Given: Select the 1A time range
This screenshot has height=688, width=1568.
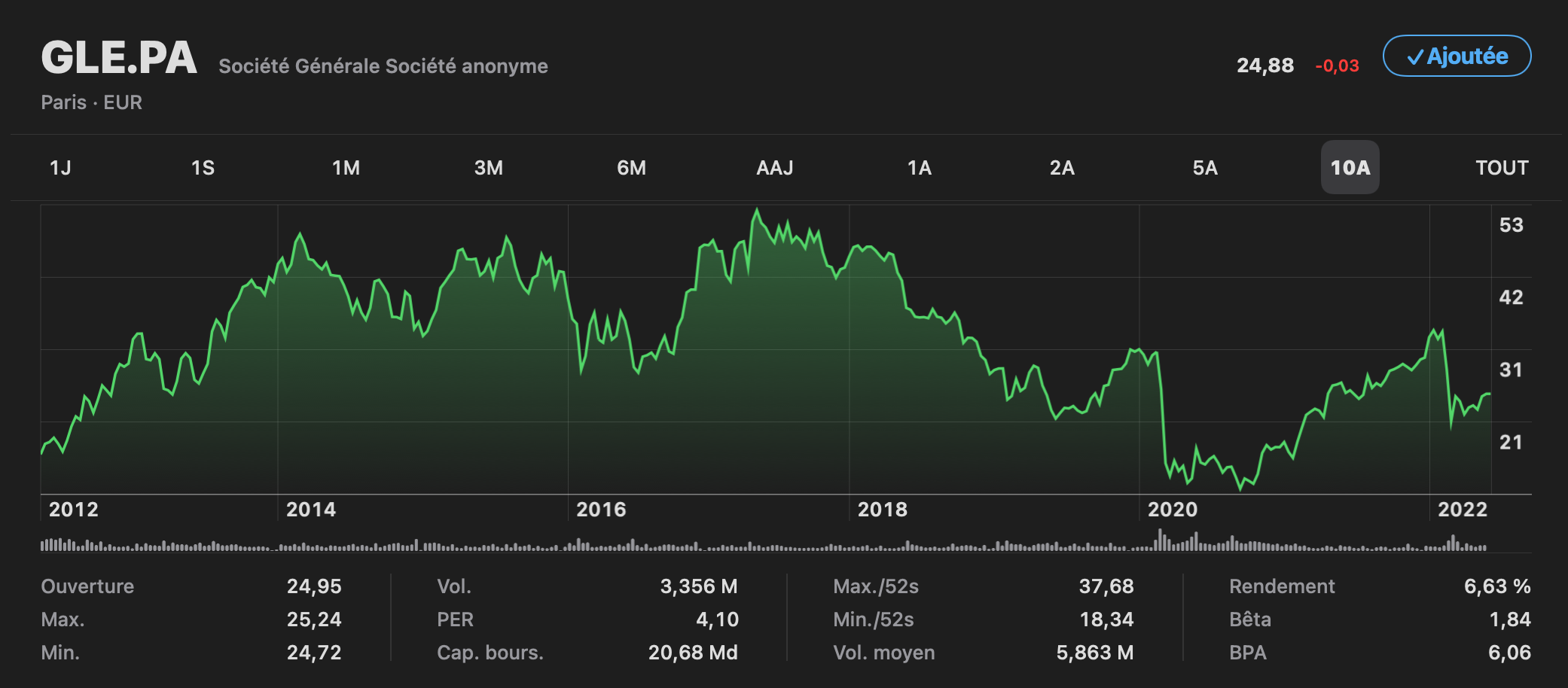Looking at the screenshot, I should point(919,168).
